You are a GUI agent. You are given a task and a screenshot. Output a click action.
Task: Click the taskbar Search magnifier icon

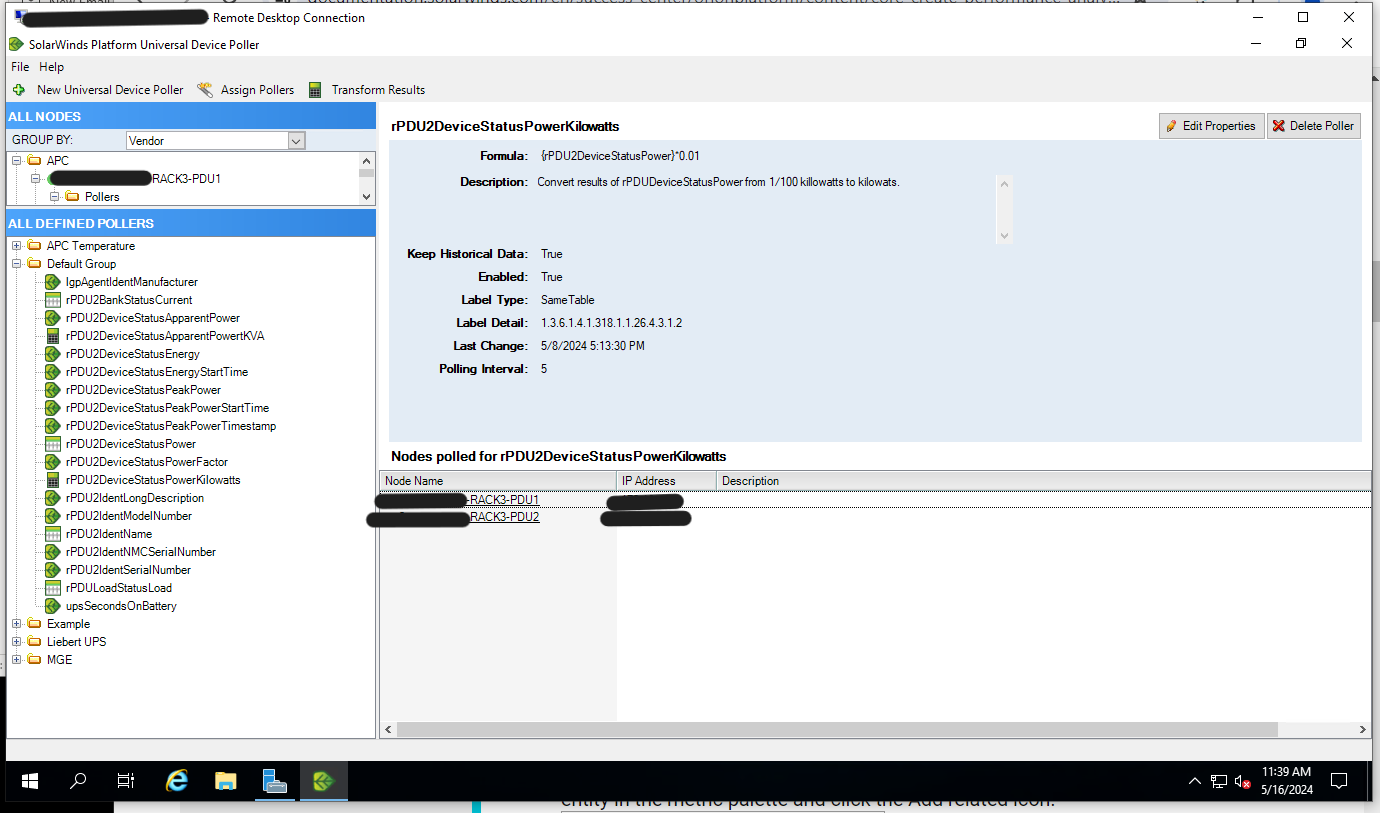point(77,781)
